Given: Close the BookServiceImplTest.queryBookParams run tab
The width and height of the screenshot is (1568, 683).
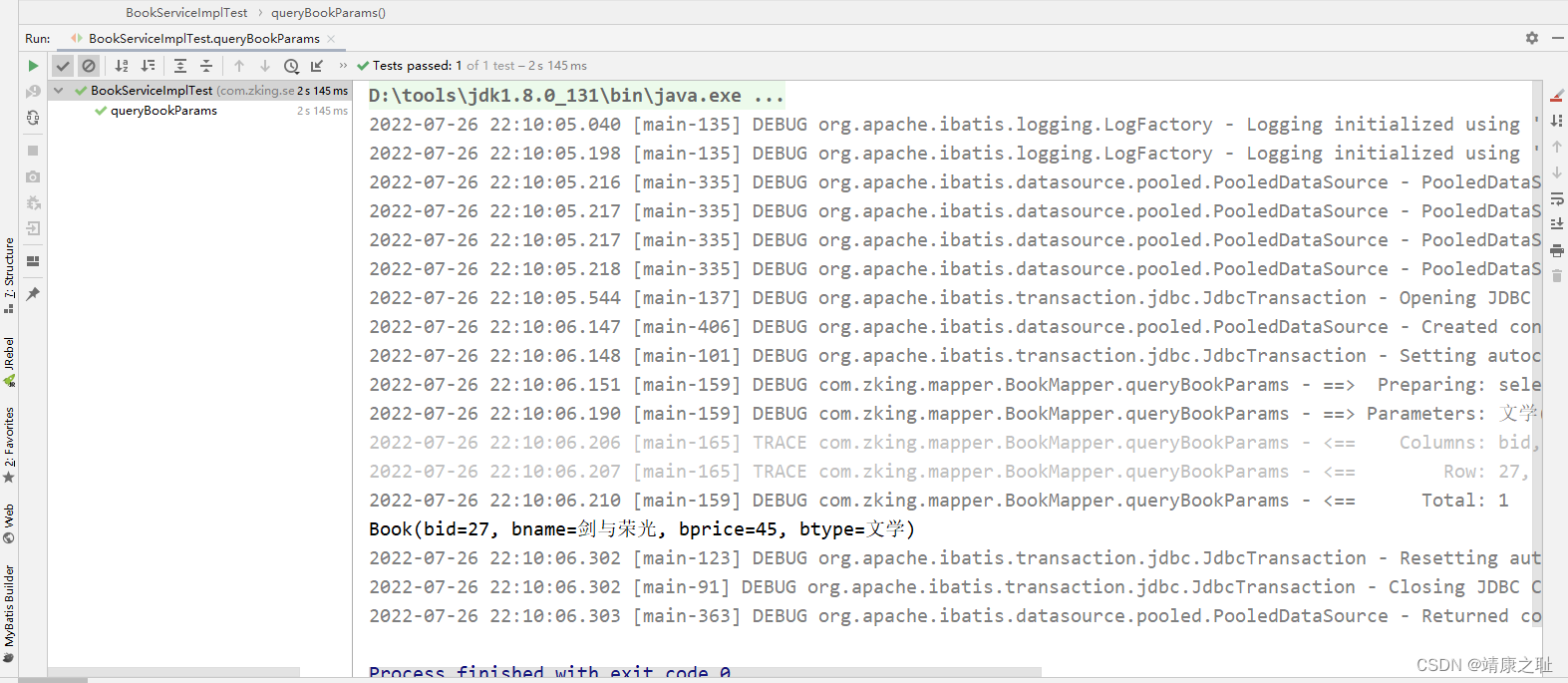Looking at the screenshot, I should point(331,39).
